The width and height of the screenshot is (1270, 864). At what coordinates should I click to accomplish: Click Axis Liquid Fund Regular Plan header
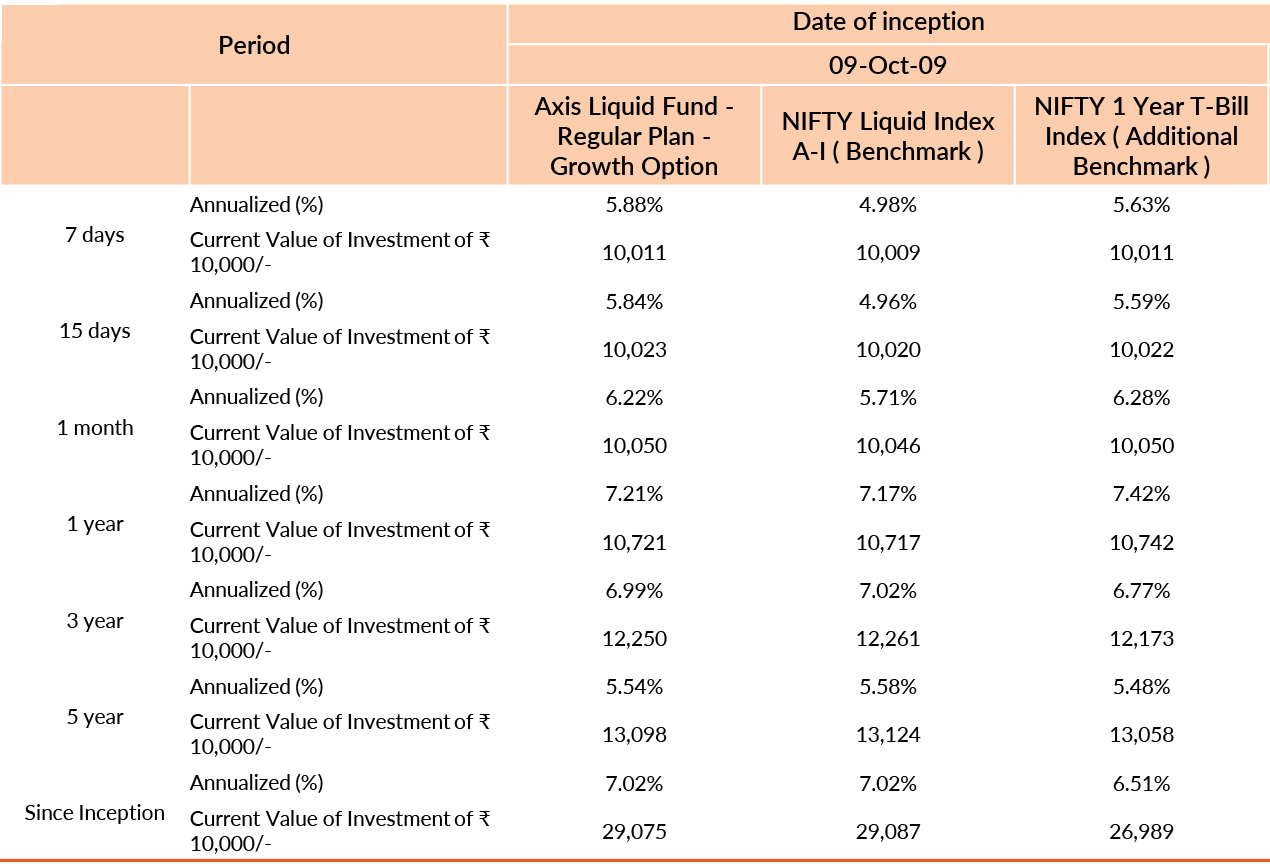tap(634, 136)
